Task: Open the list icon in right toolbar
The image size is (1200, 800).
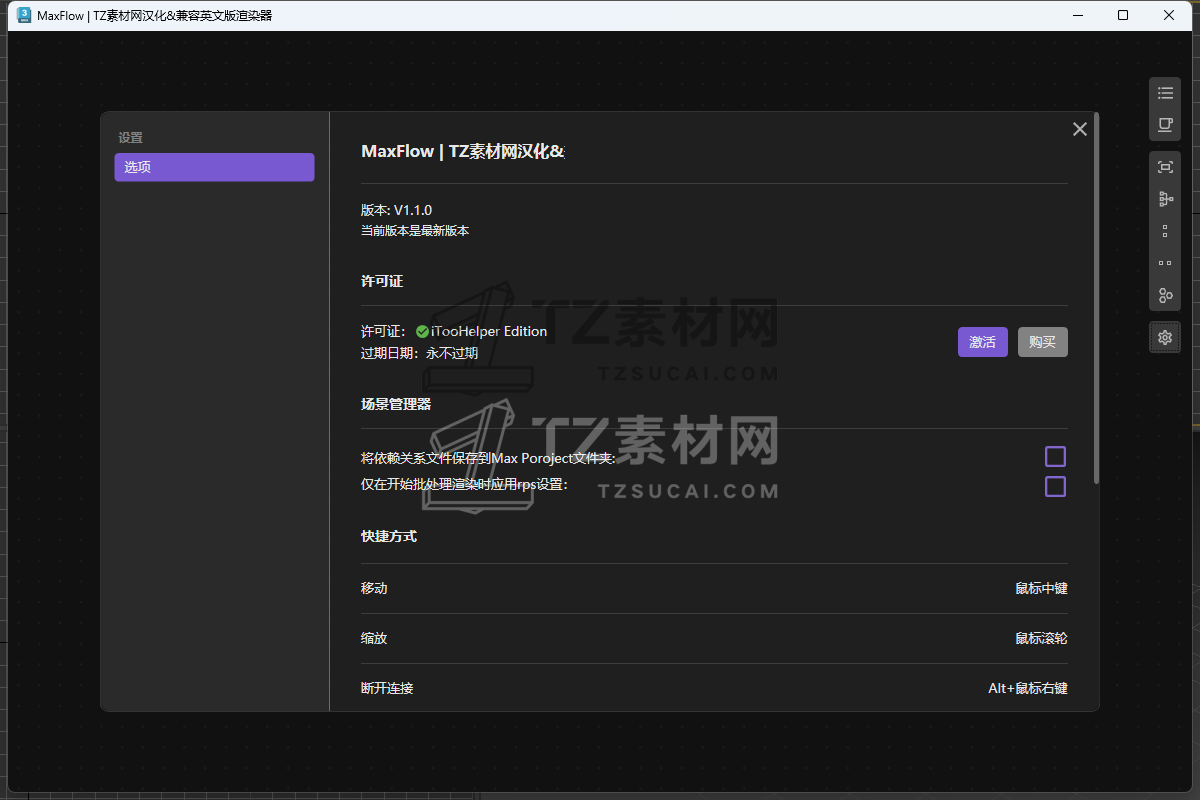Action: 1165,93
